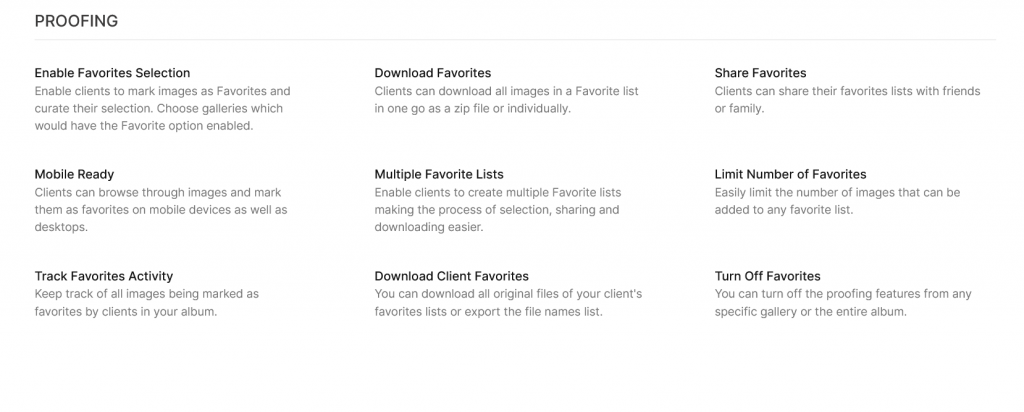This screenshot has width=1024, height=412.
Task: Open the Share Favorites feature title
Action: click(760, 72)
